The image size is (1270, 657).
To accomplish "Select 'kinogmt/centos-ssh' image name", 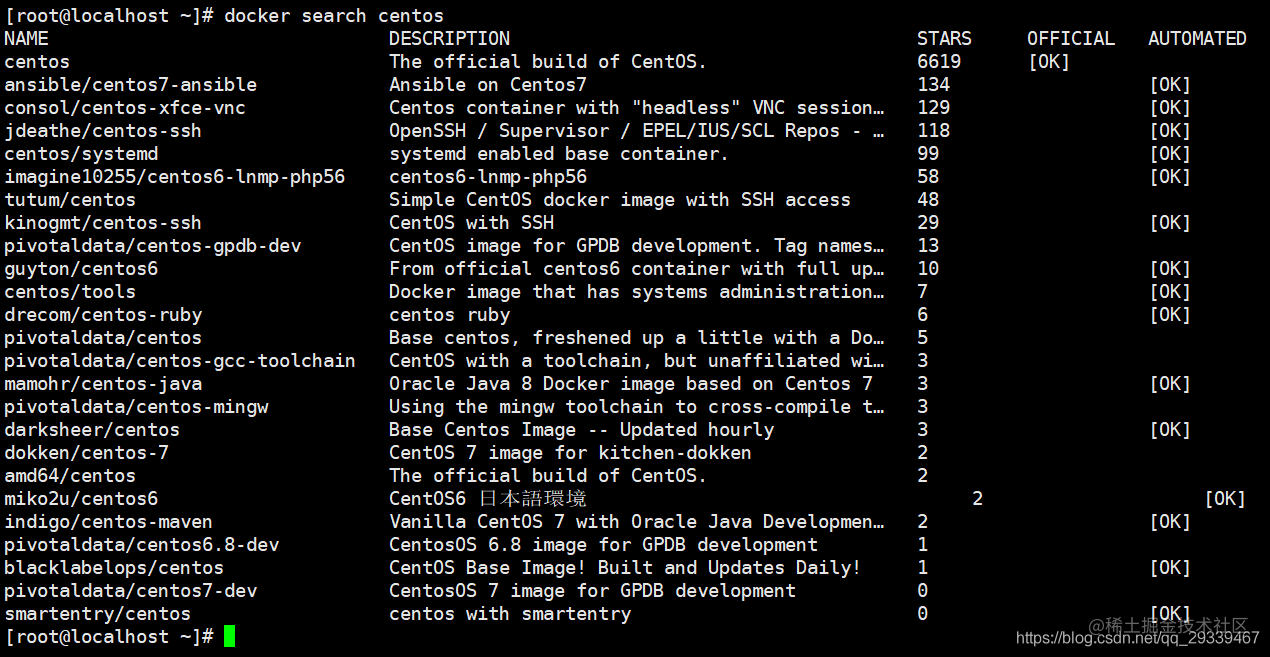I will pyautogui.click(x=103, y=223).
